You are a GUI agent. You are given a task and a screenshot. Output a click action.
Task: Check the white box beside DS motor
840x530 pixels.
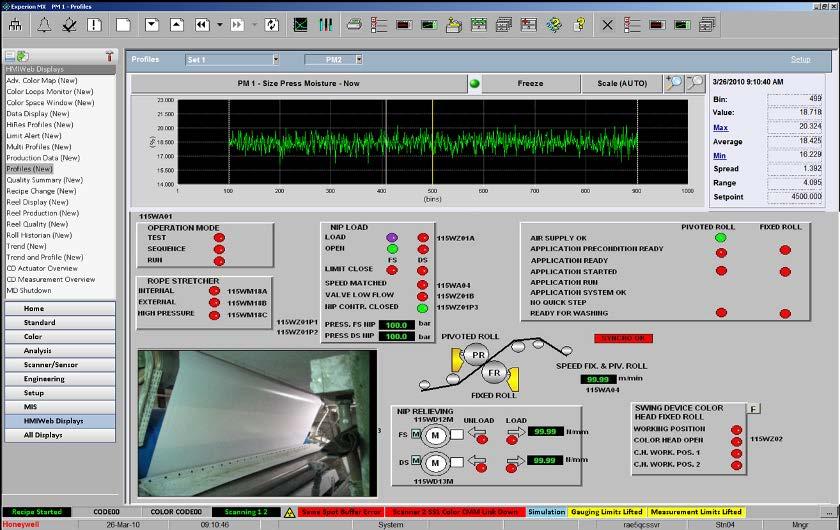(x=457, y=461)
